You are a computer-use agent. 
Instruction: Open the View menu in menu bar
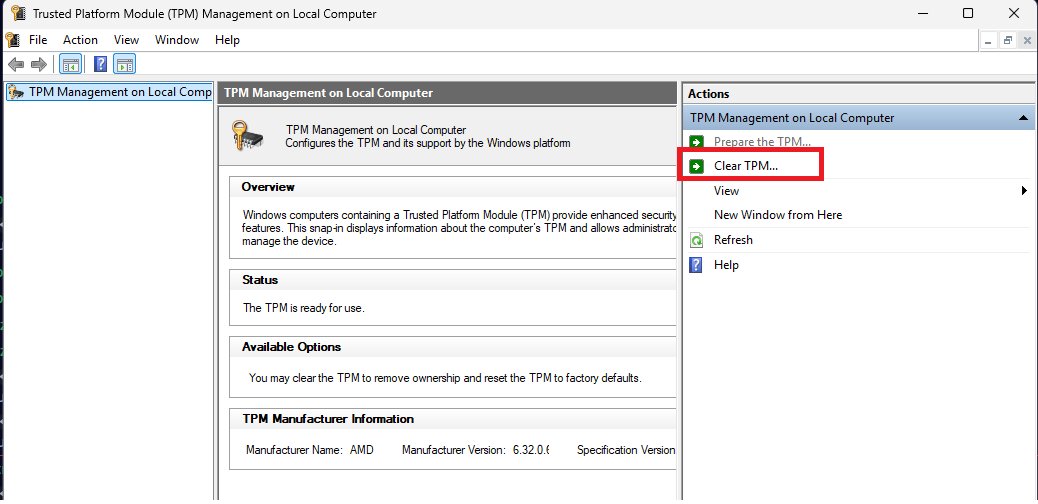pyautogui.click(x=126, y=40)
